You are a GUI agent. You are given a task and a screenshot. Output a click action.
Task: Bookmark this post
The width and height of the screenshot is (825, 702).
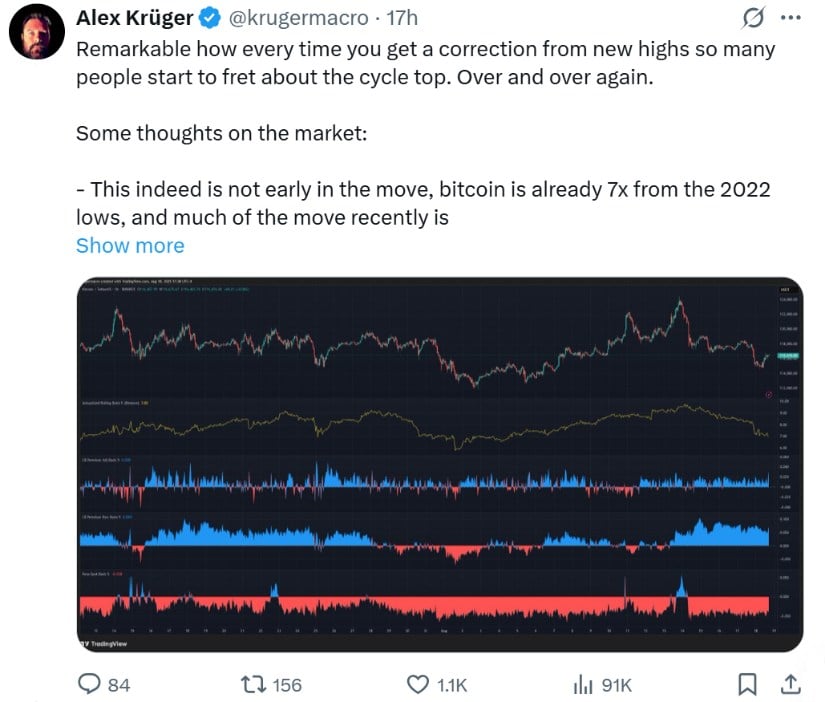[747, 685]
